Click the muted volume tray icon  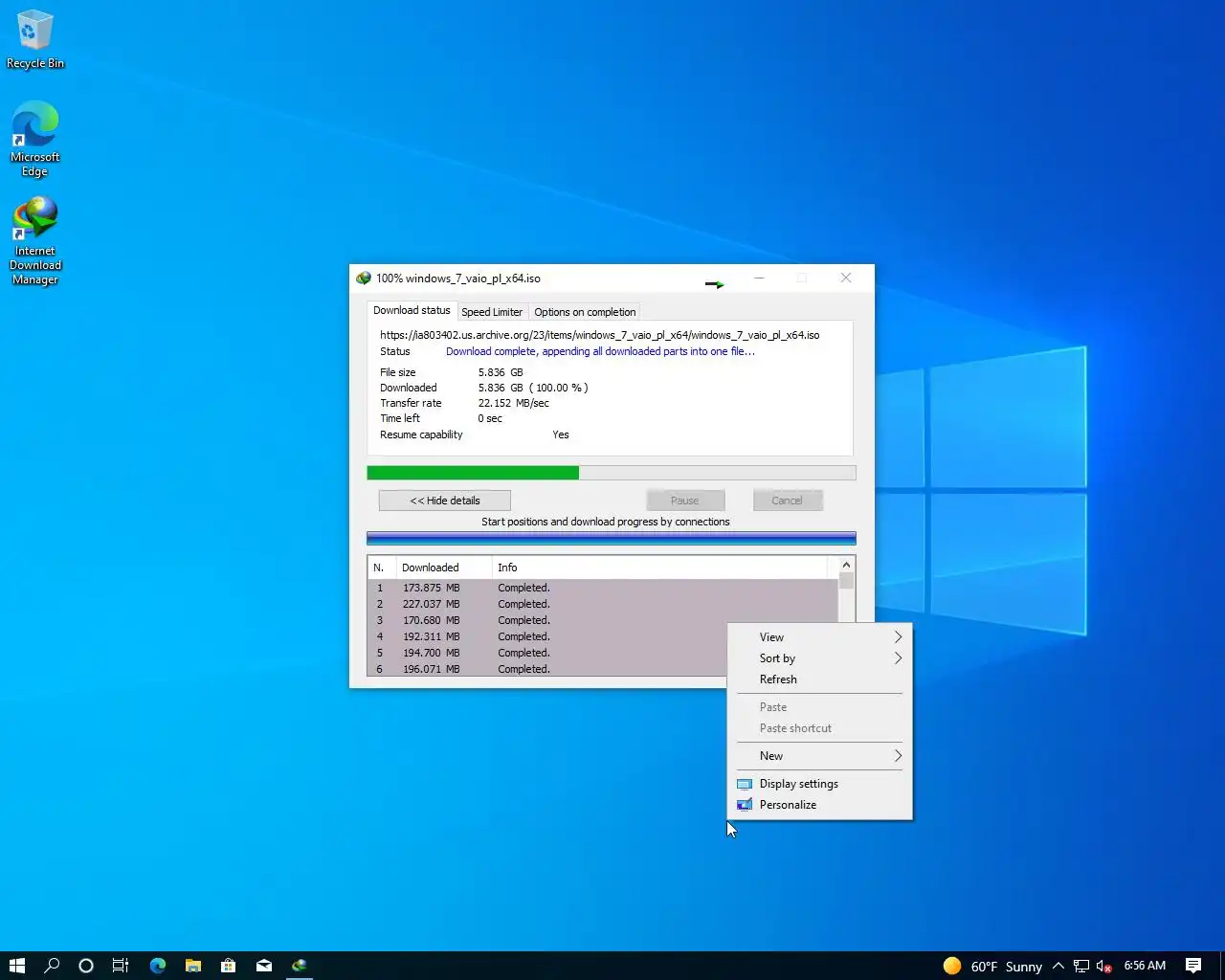click(x=1104, y=966)
